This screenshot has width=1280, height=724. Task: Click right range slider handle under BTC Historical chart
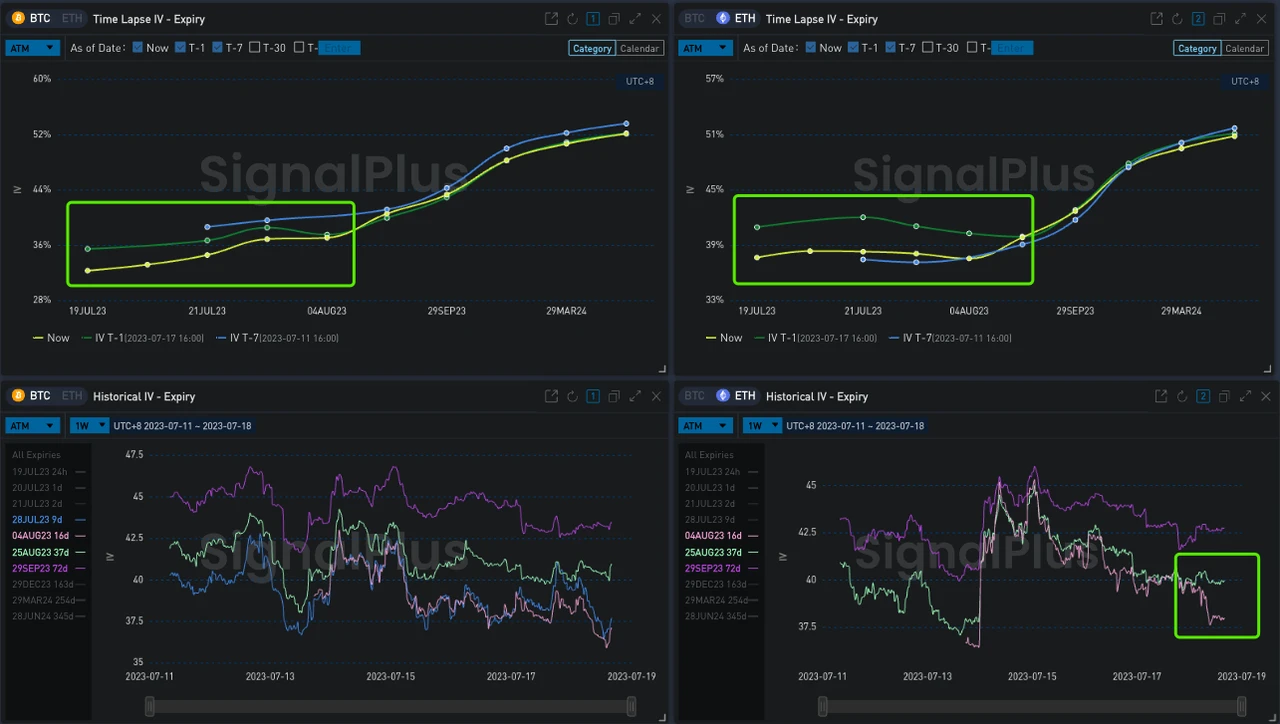631,707
